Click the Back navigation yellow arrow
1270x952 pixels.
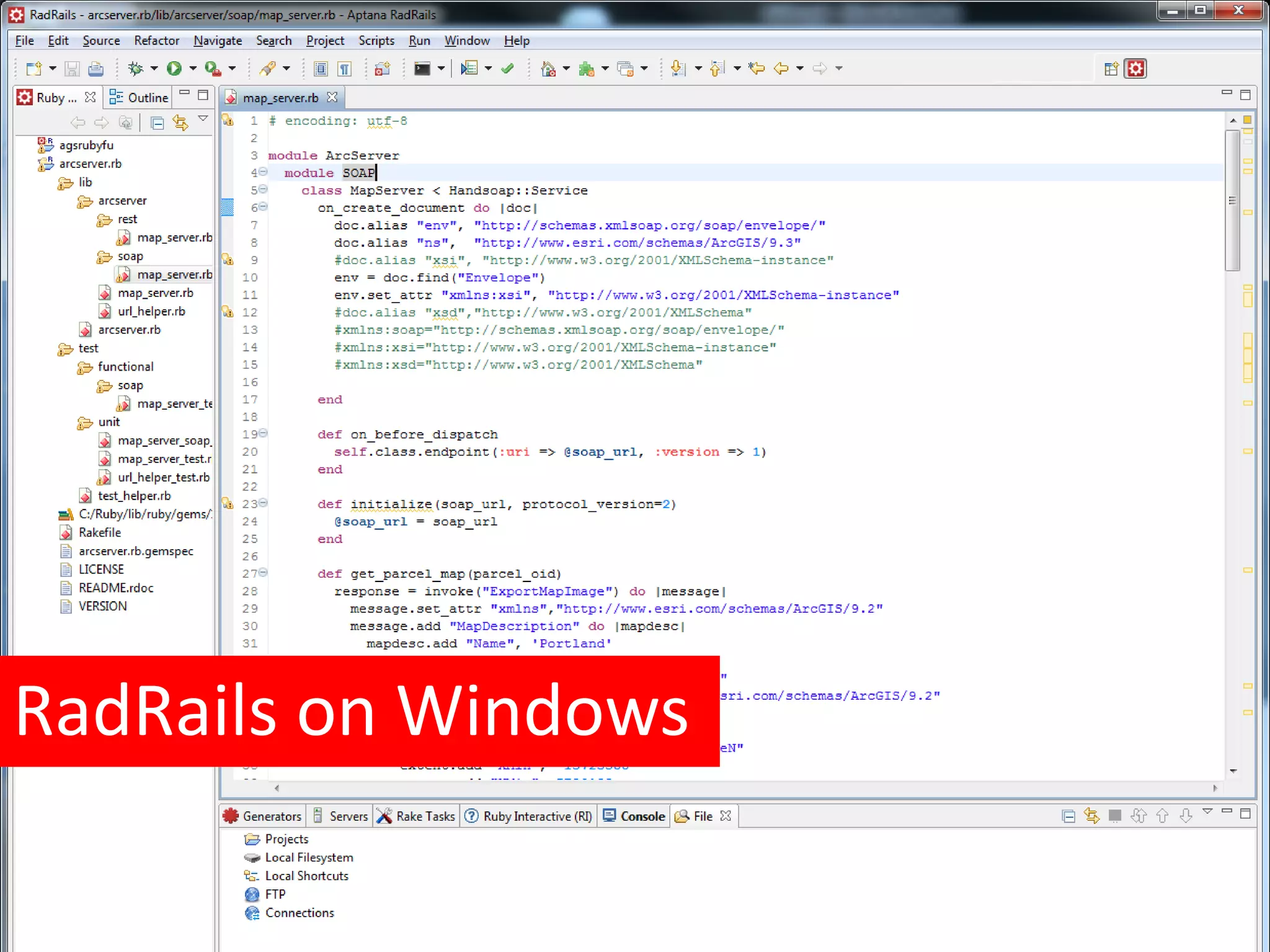[781, 68]
